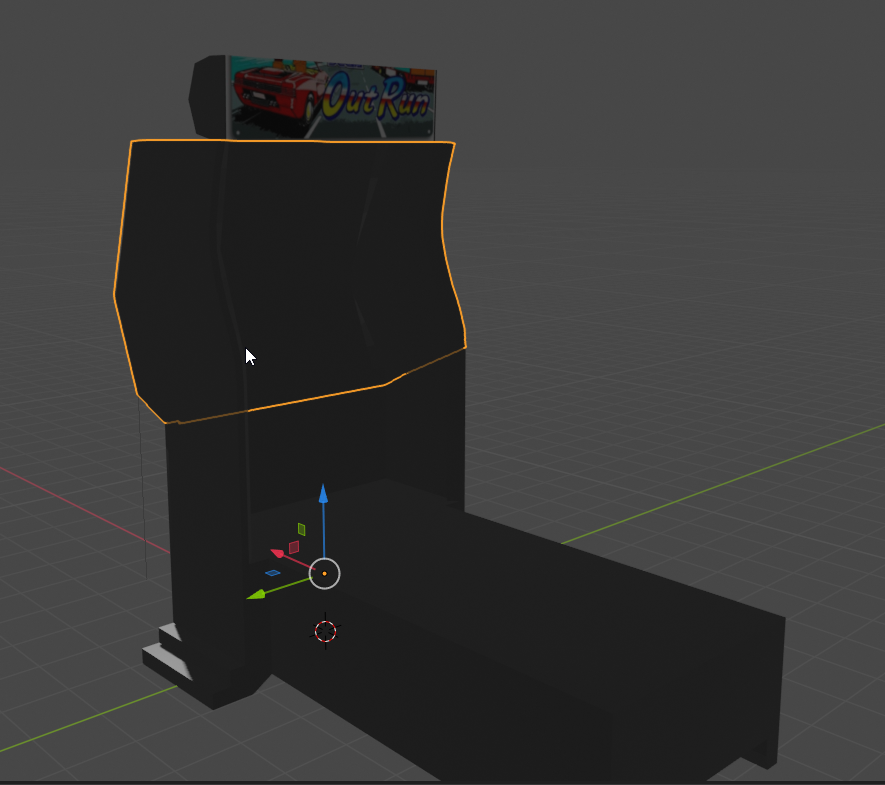Click the green Y-axis move gizmo arrow
Screen dimensions: 885x785
[x=256, y=594]
